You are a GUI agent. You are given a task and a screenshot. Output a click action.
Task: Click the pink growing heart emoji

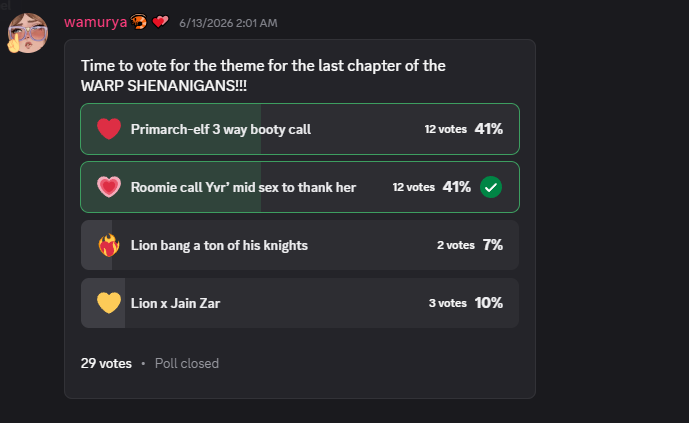(x=109, y=187)
